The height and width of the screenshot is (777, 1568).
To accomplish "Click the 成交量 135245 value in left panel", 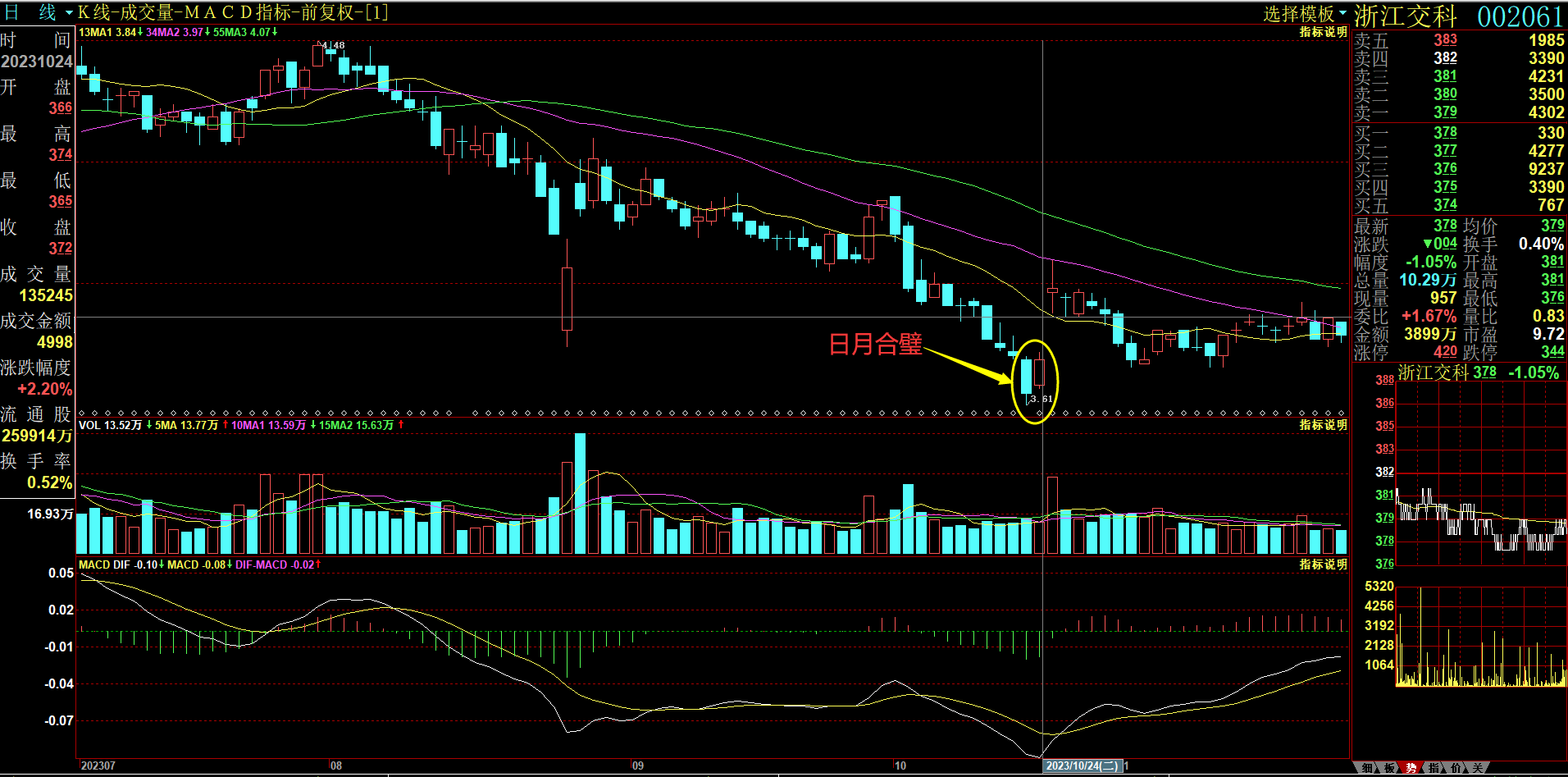I will coord(46,295).
